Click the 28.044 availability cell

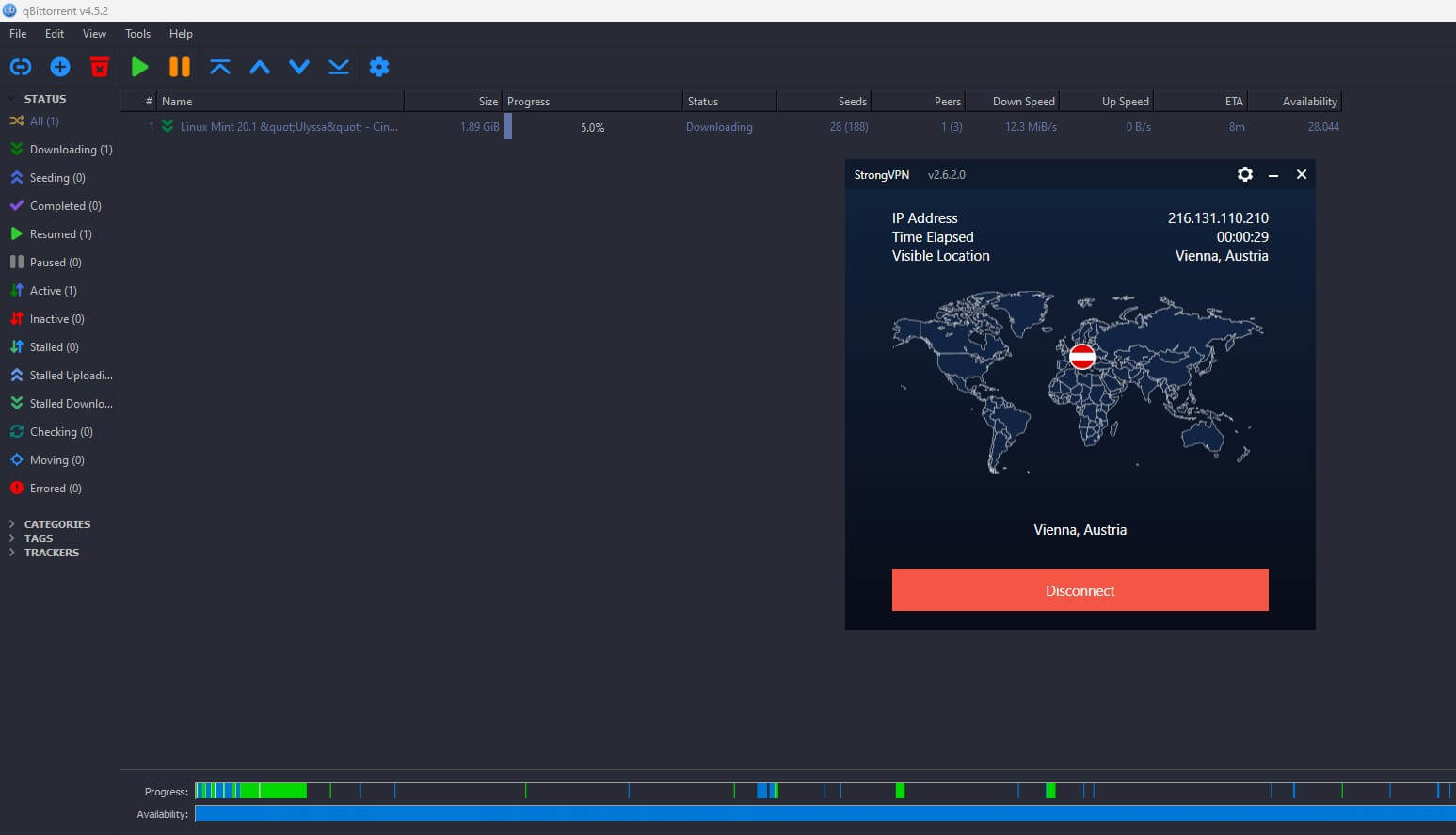click(1323, 127)
